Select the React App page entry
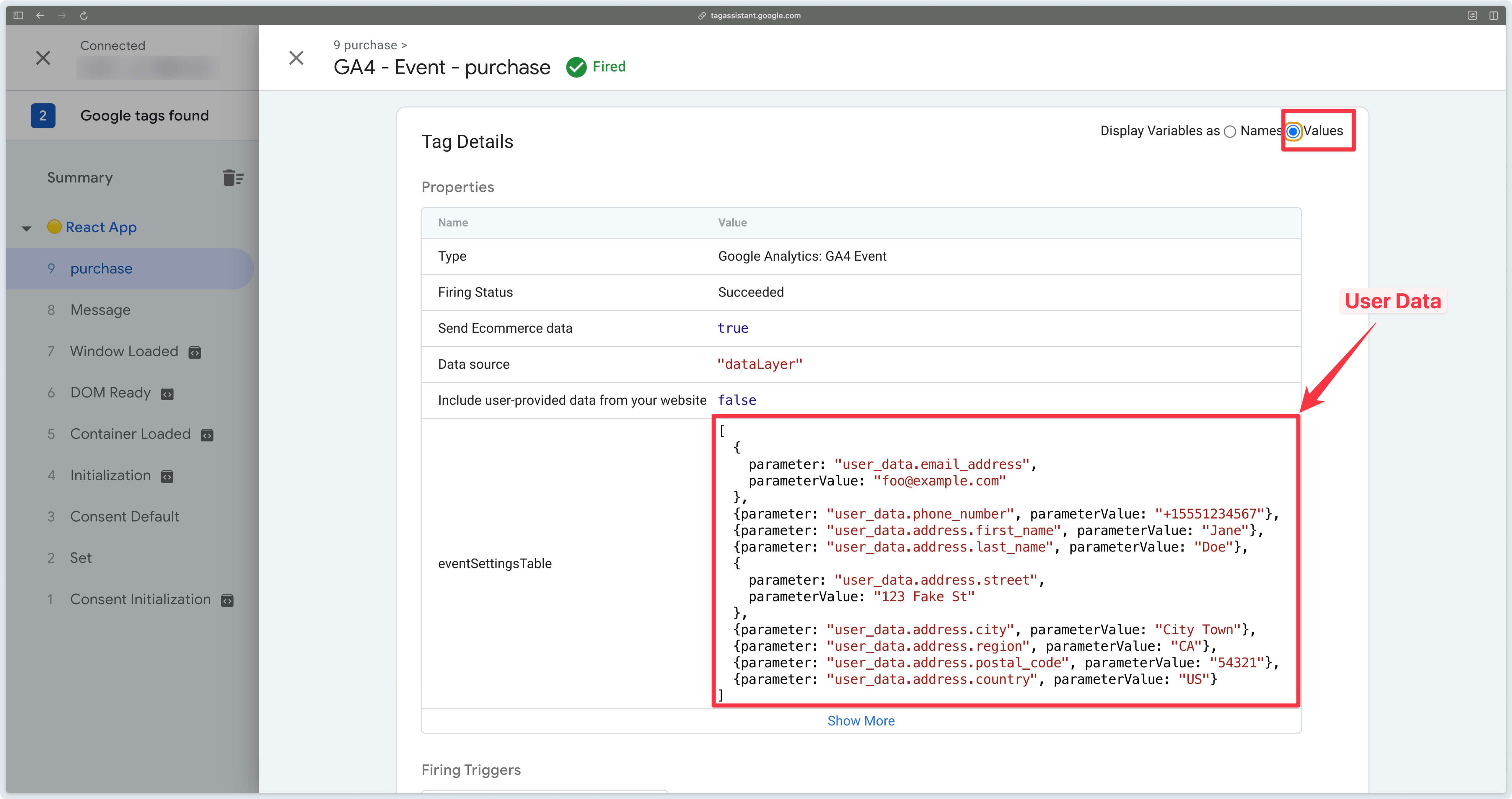Image resolution: width=1512 pixels, height=799 pixels. 101,227
